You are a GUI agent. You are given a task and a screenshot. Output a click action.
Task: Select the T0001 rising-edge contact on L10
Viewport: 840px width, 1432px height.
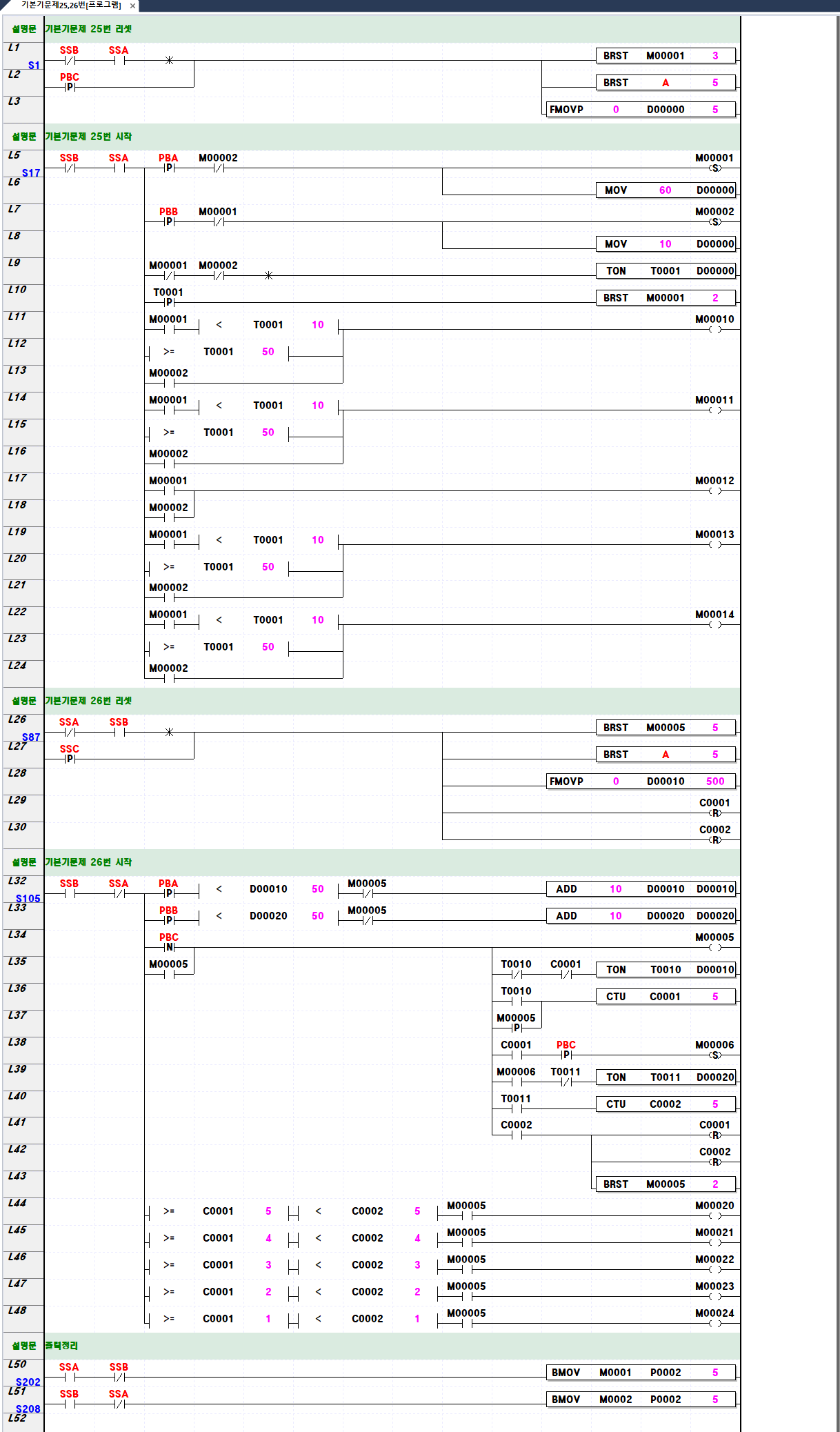169,302
